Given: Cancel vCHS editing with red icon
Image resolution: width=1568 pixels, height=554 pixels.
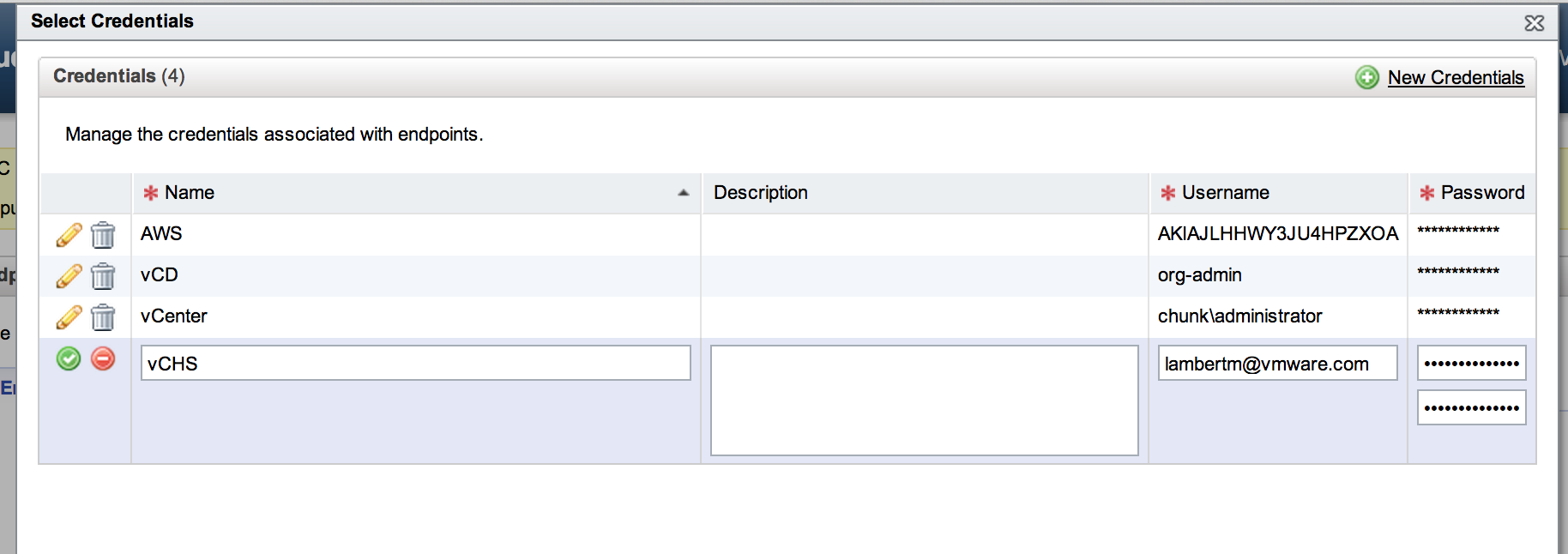Looking at the screenshot, I should coord(103,358).
